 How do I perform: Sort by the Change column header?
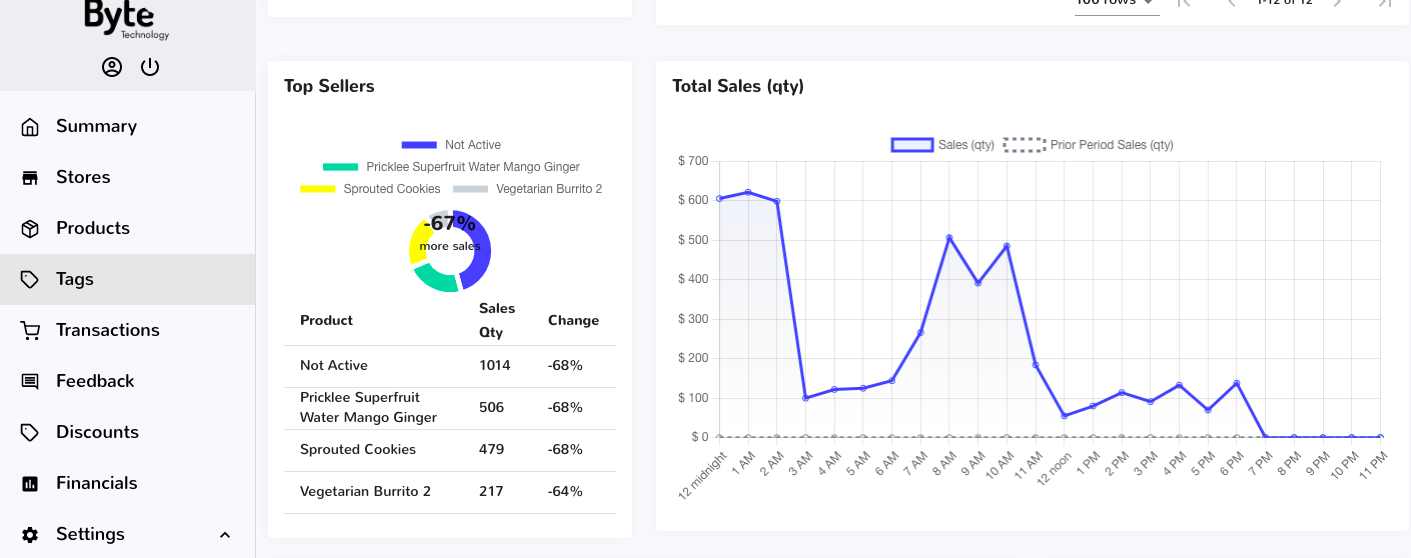coord(573,320)
